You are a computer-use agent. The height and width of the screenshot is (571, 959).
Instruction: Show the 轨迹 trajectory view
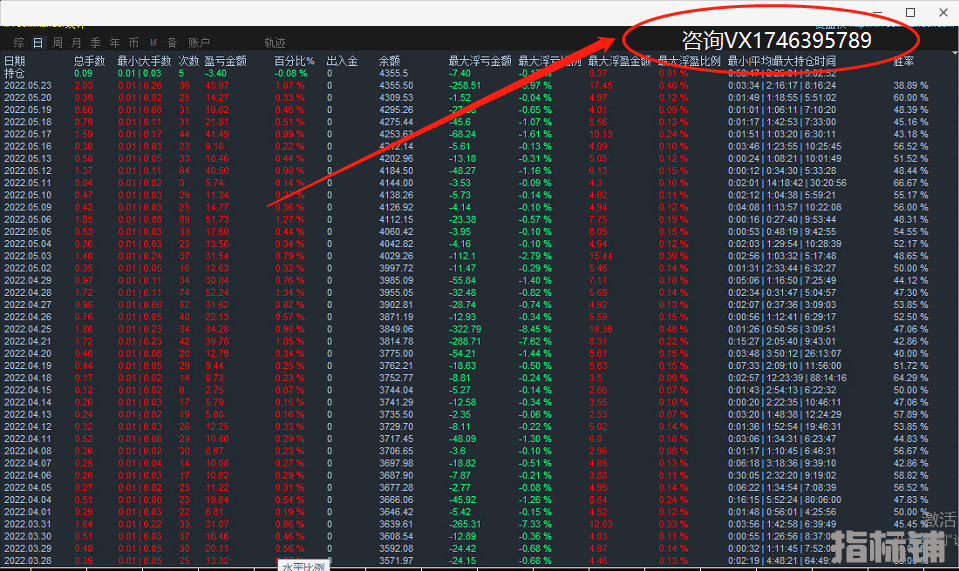click(275, 43)
